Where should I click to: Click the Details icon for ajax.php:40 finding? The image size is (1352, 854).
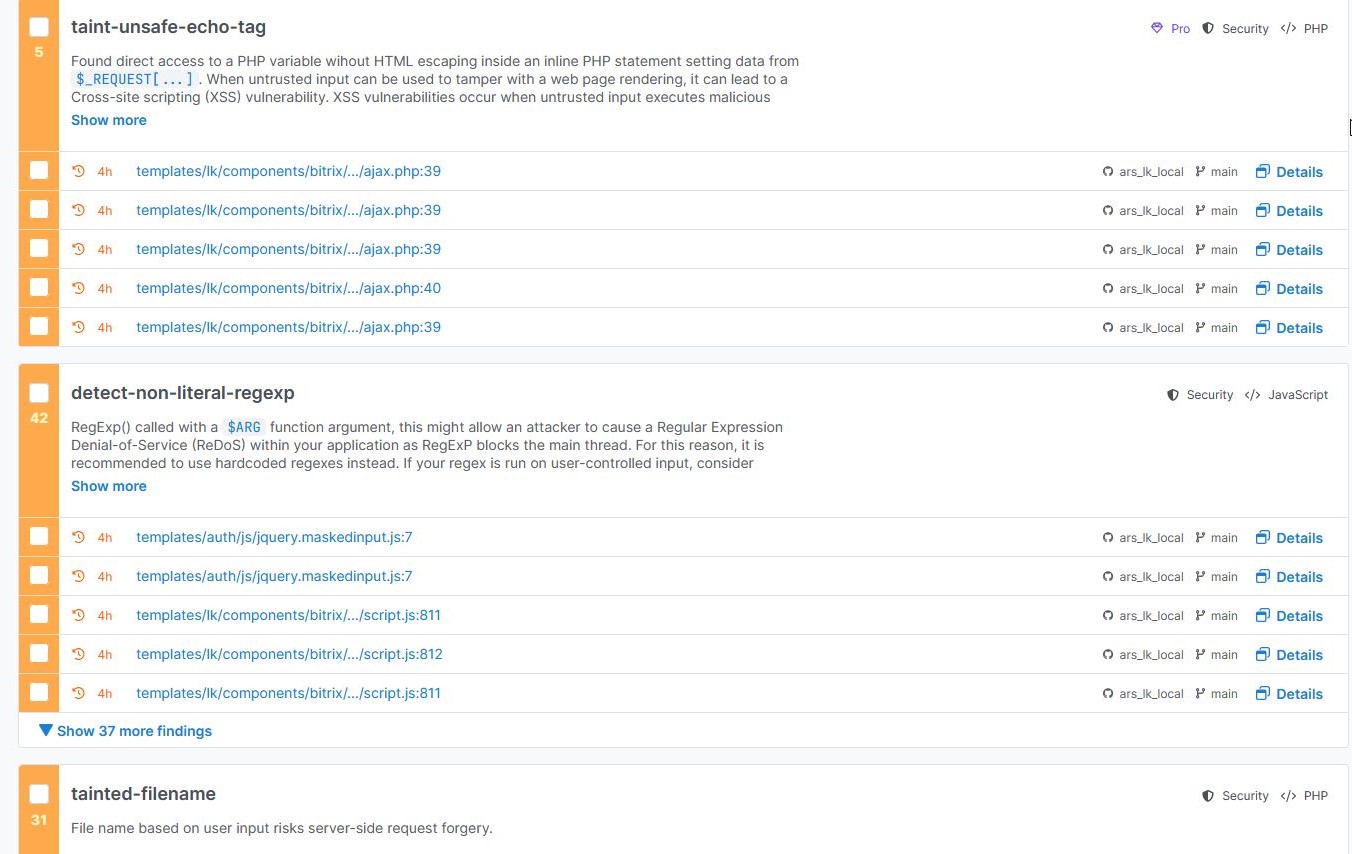point(1262,289)
